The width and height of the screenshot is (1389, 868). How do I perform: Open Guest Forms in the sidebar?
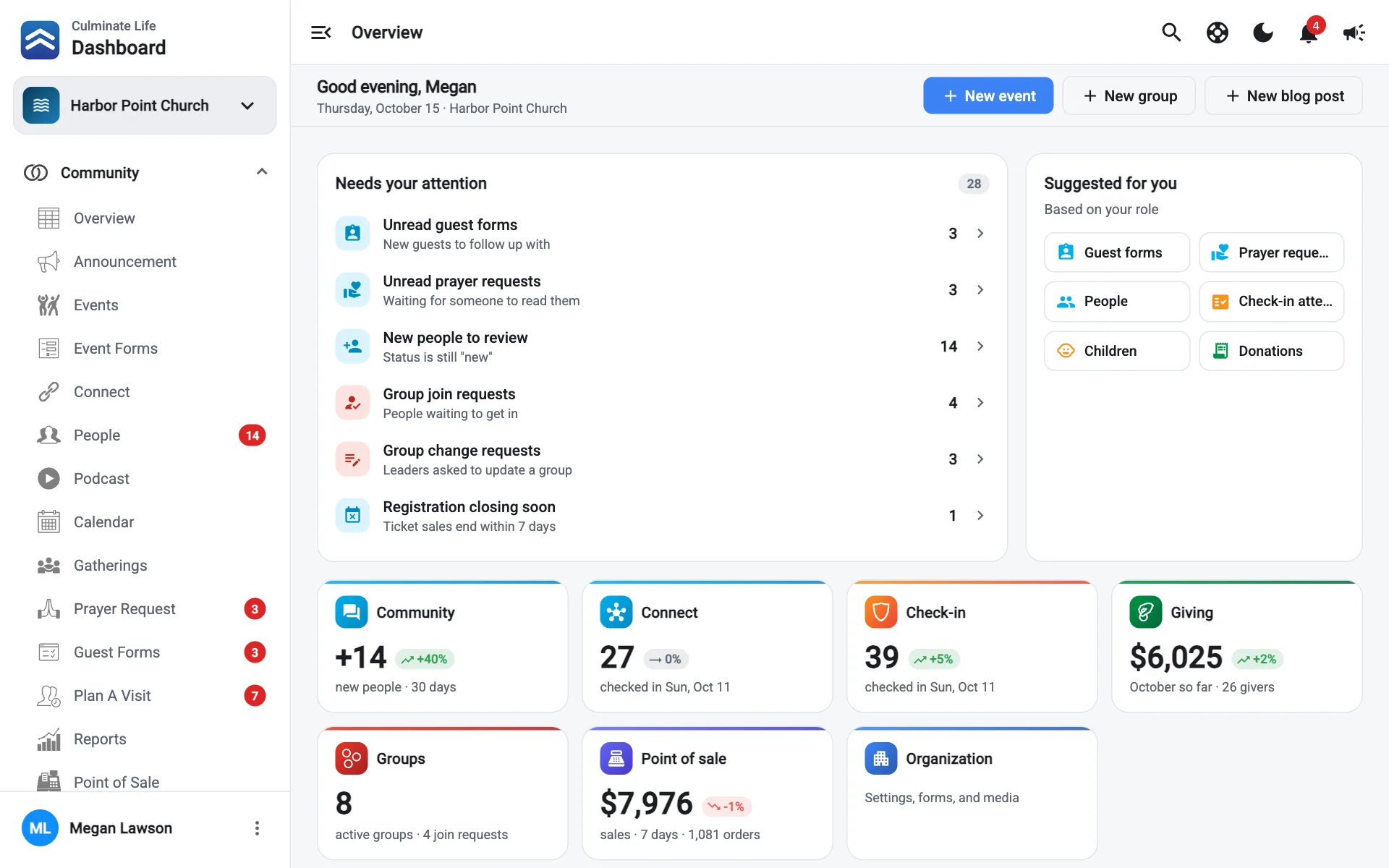(x=145, y=652)
